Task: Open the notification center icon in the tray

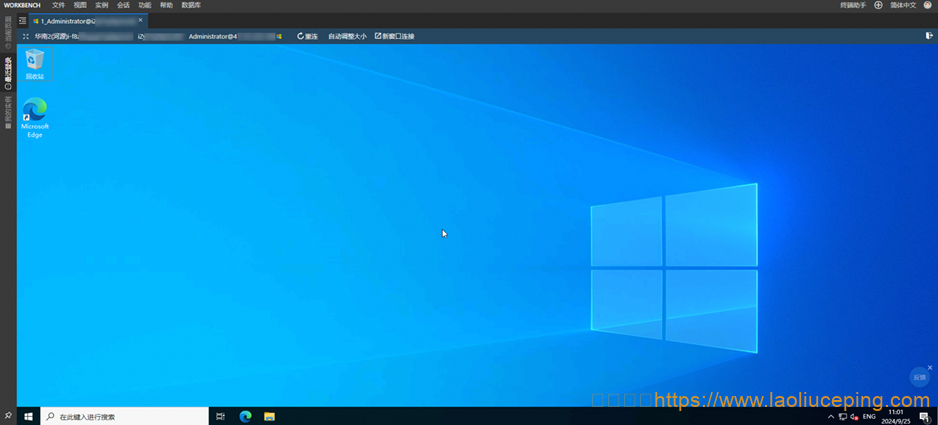Action: pyautogui.click(x=925, y=417)
